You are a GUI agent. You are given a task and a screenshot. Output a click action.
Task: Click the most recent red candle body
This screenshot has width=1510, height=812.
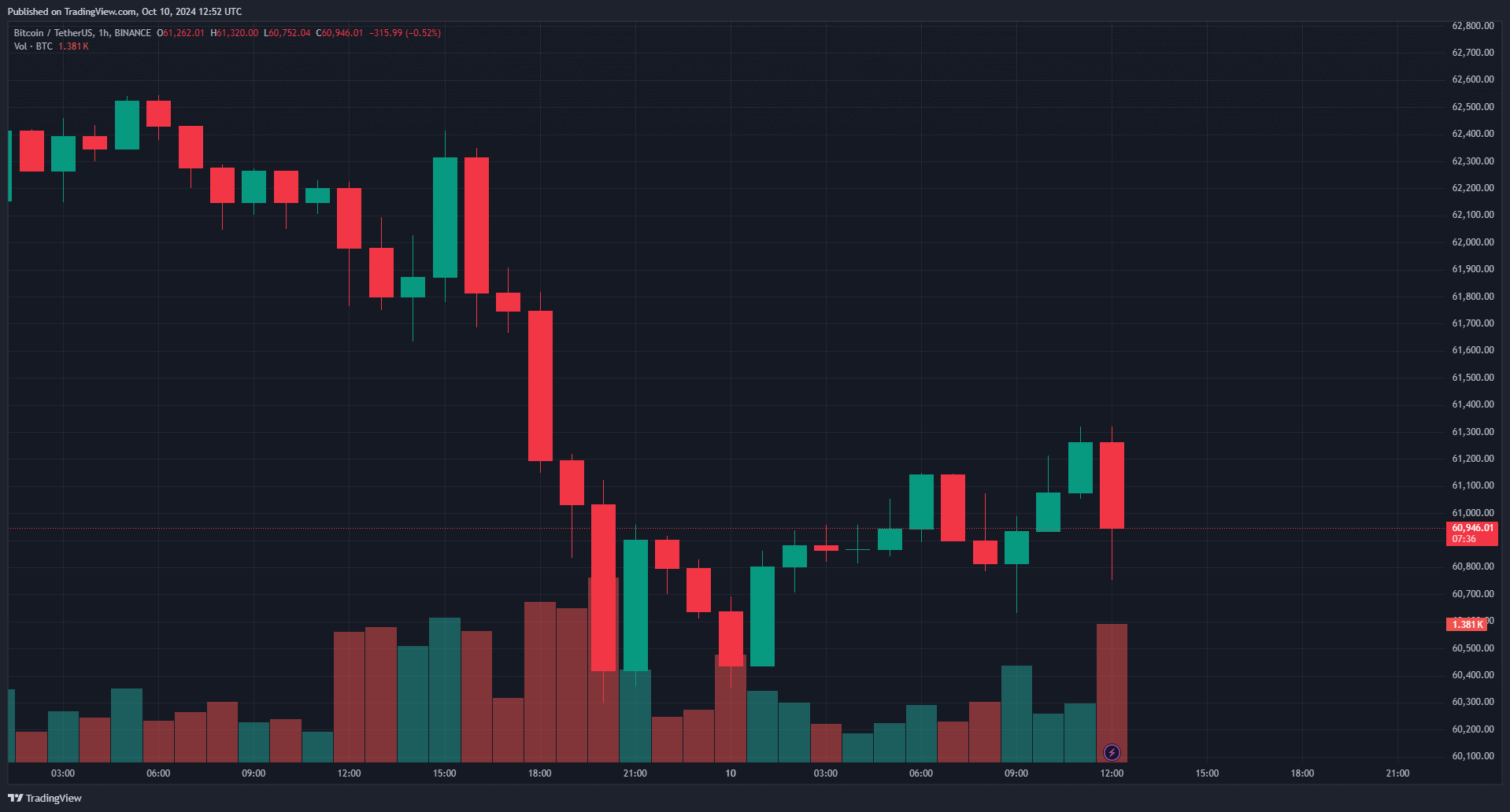click(x=1112, y=485)
